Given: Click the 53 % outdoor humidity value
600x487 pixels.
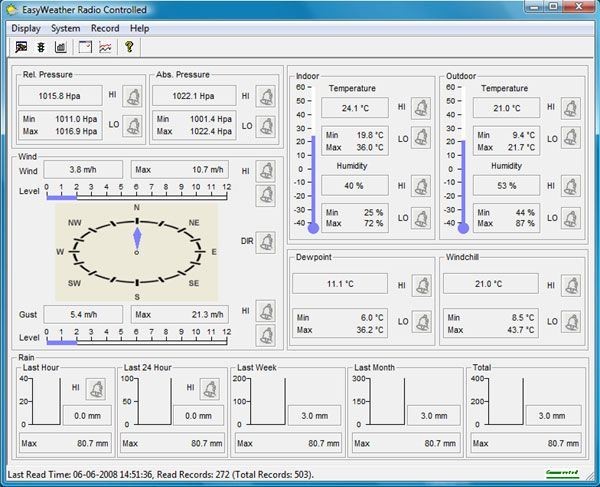Looking at the screenshot, I should point(506,186).
